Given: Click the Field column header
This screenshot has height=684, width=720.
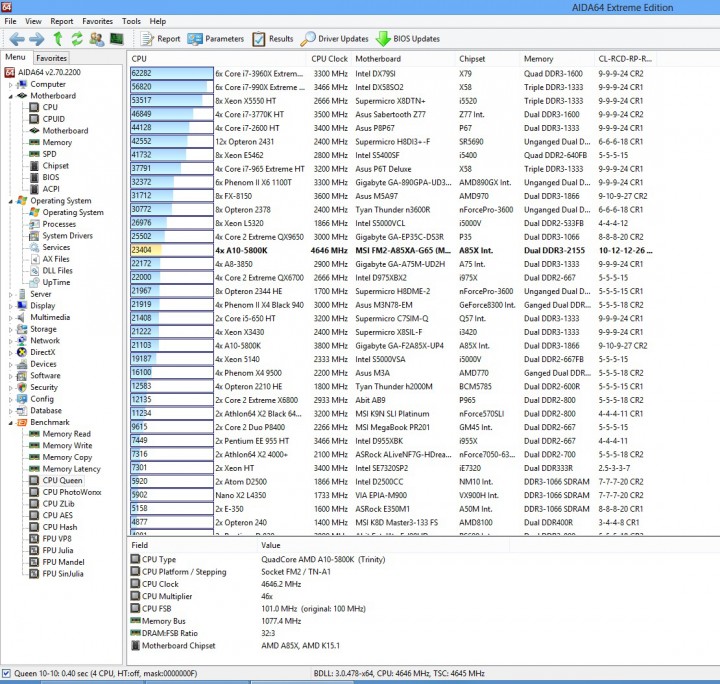Looking at the screenshot, I should [x=192, y=545].
